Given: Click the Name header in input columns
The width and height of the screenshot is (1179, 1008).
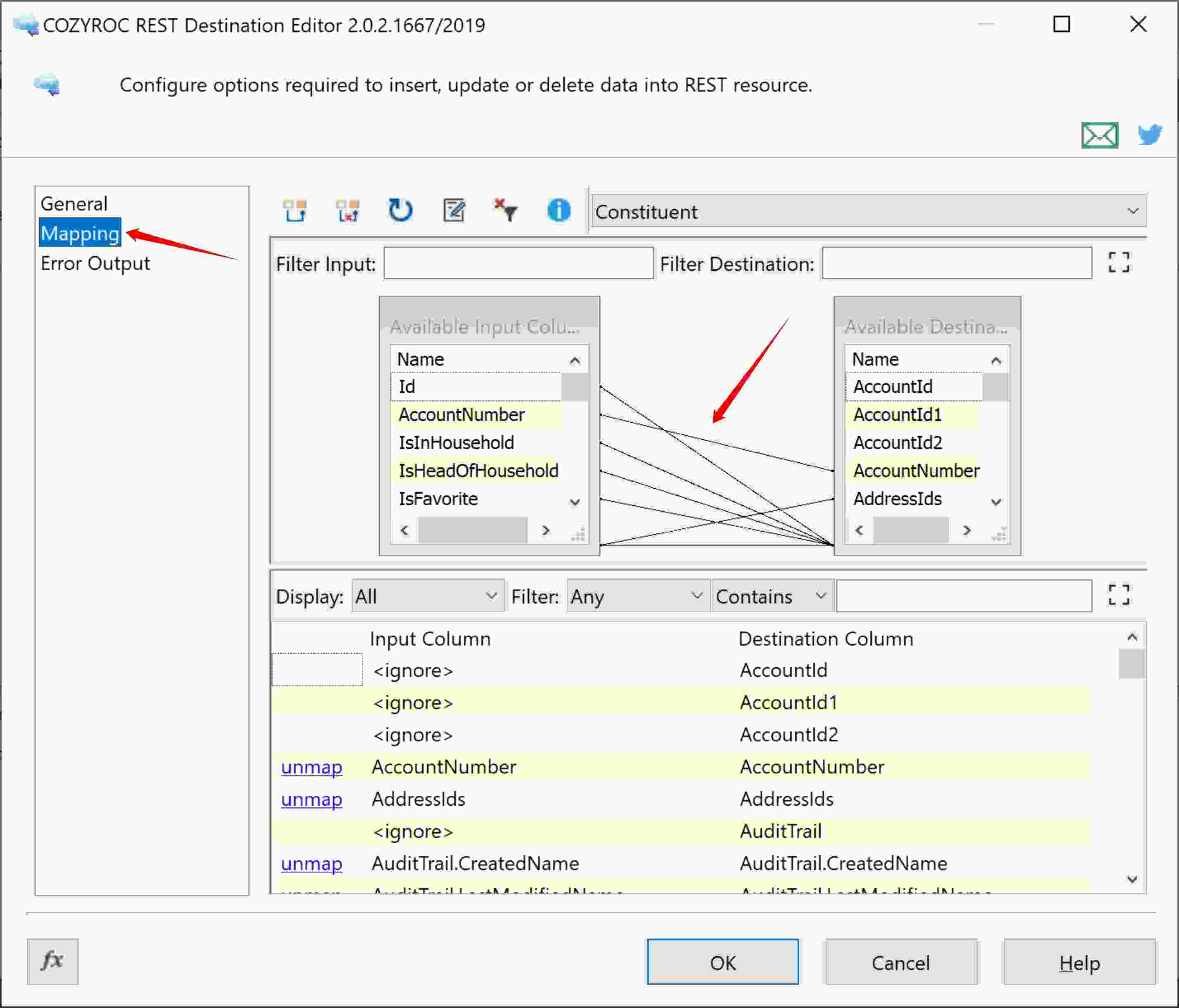Looking at the screenshot, I should tap(421, 359).
